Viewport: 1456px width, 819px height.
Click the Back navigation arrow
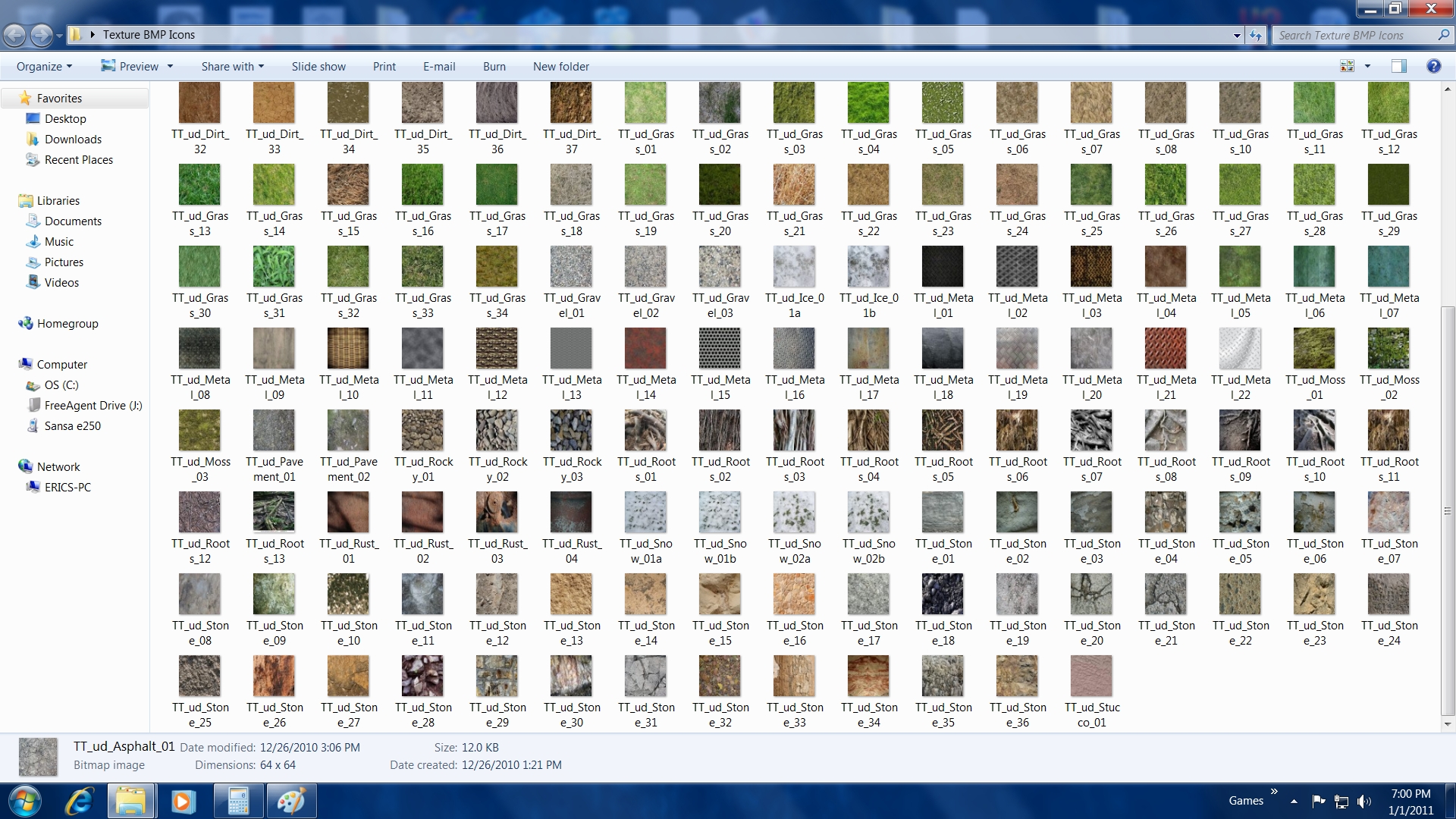14,35
